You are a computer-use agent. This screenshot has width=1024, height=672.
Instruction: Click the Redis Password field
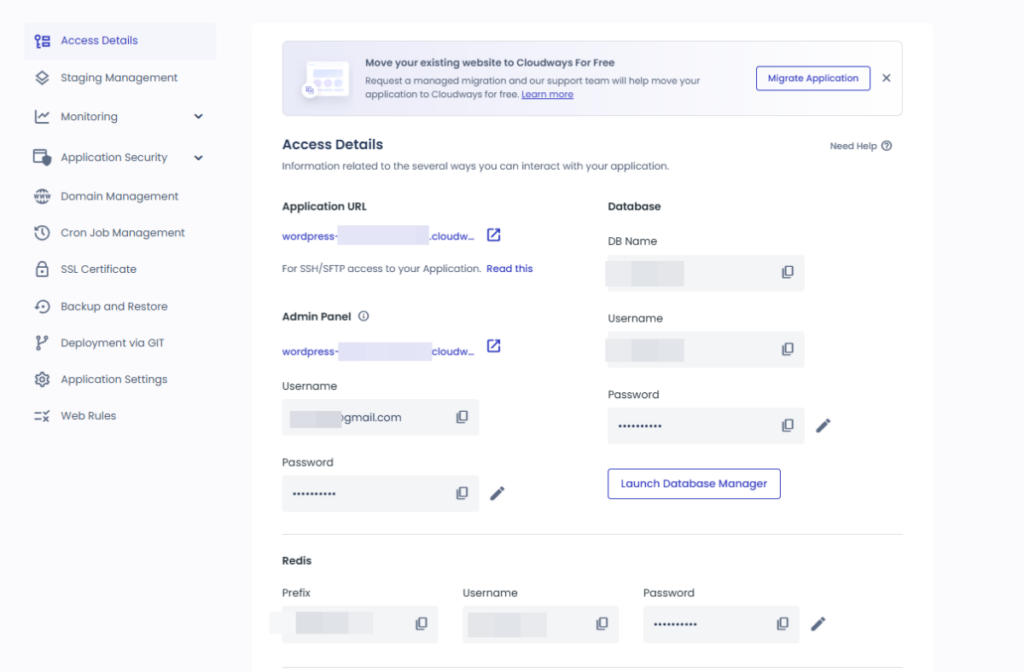click(x=721, y=624)
